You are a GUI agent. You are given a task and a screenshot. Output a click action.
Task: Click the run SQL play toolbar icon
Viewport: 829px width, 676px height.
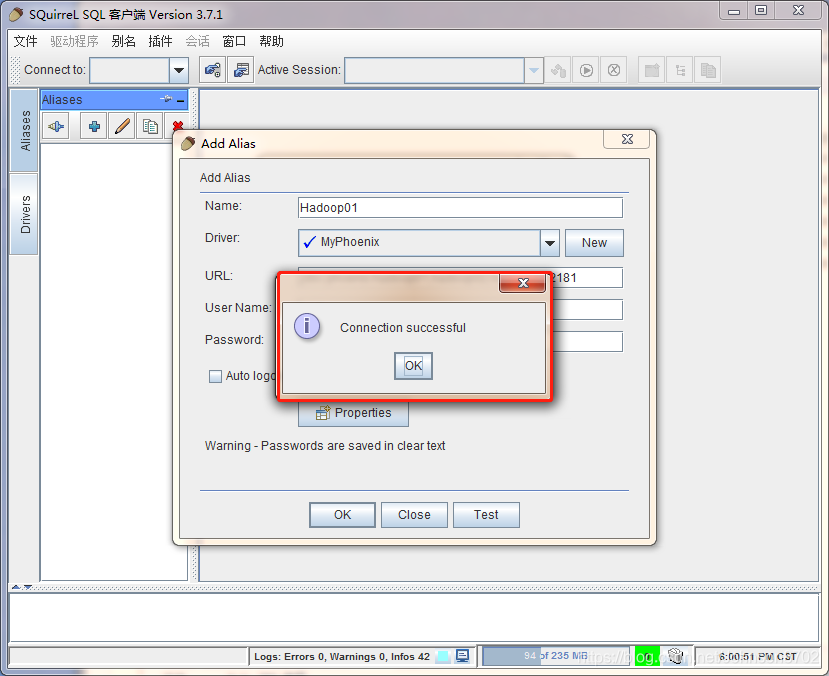586,70
